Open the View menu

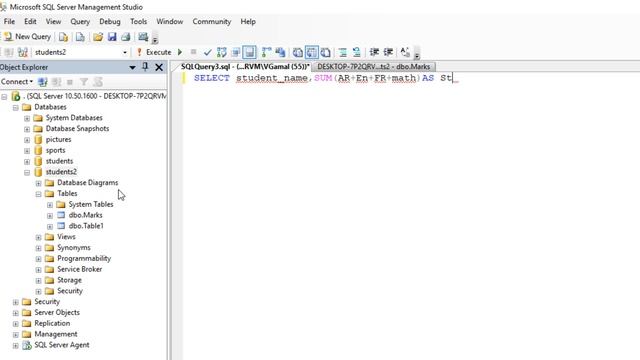(x=53, y=22)
